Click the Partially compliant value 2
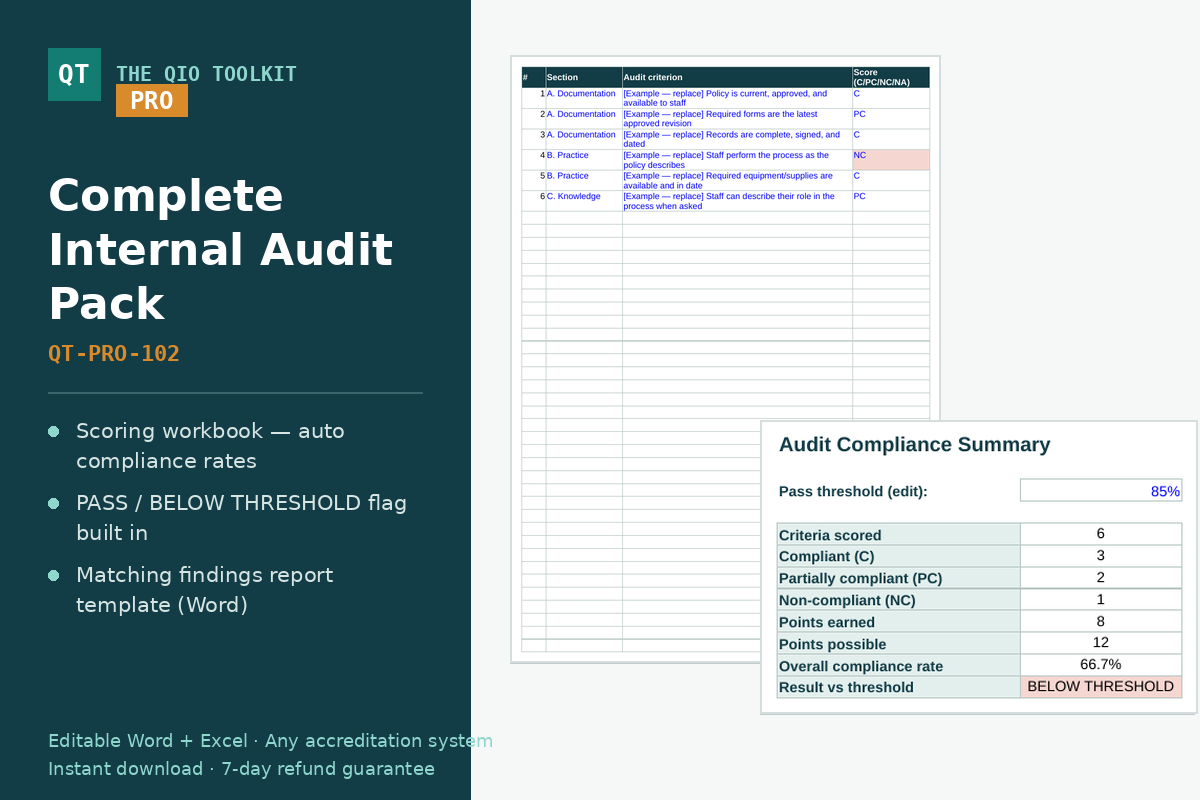The image size is (1200, 800). [x=1101, y=578]
